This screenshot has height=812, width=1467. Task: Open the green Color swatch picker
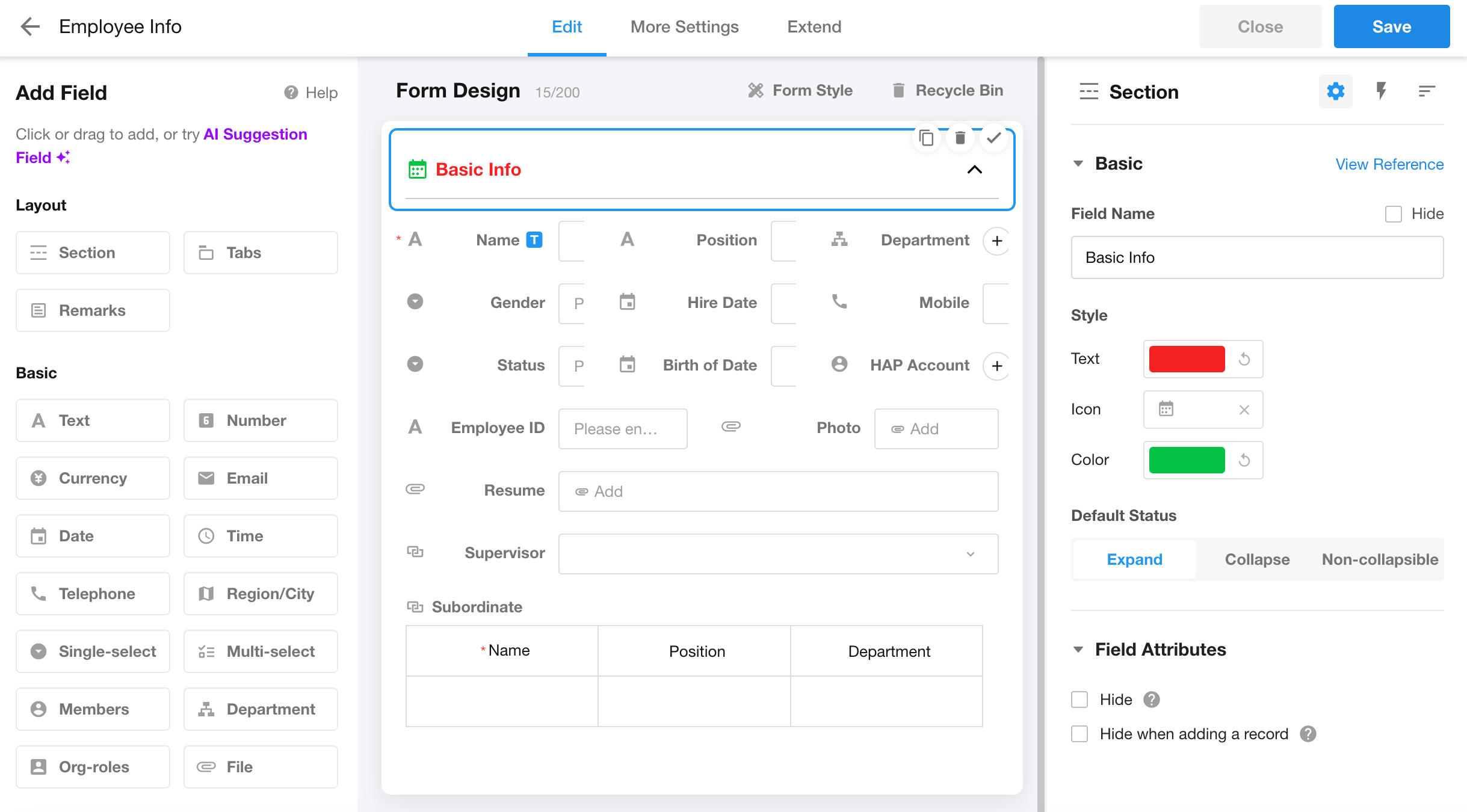1187,460
